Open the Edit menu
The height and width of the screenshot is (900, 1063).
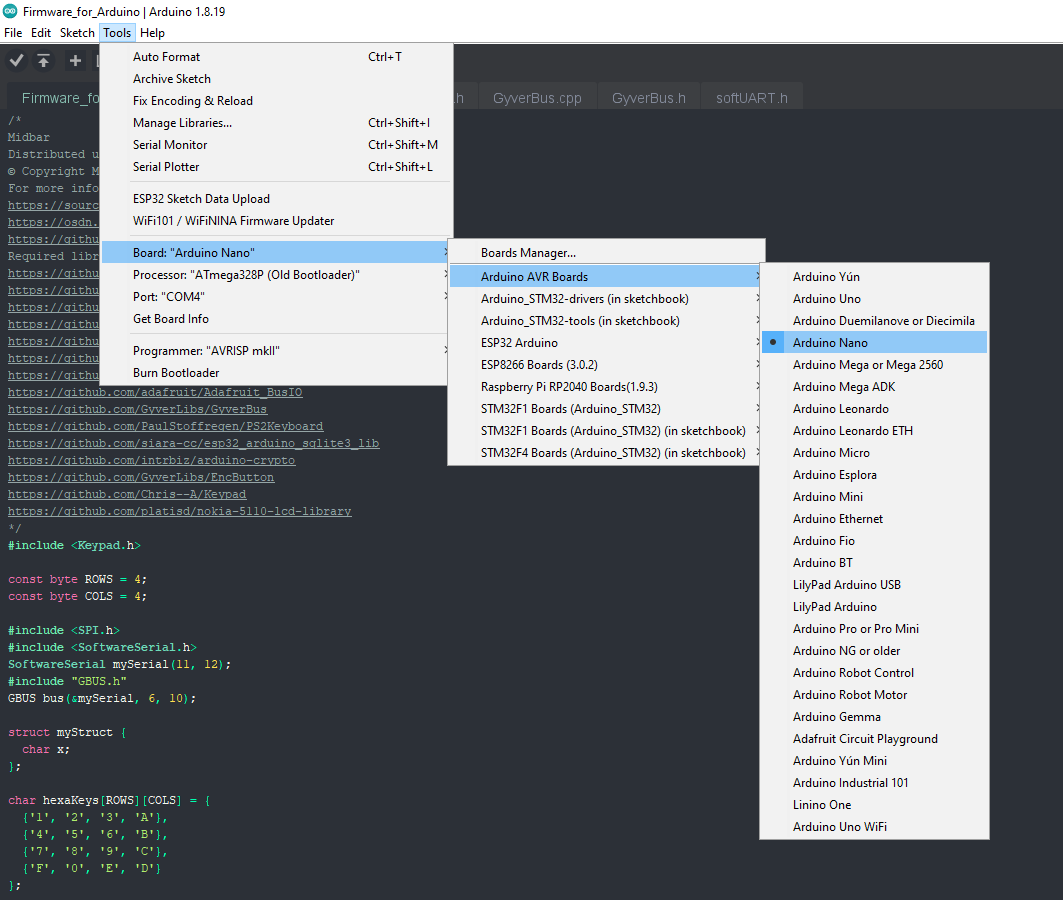coord(41,33)
